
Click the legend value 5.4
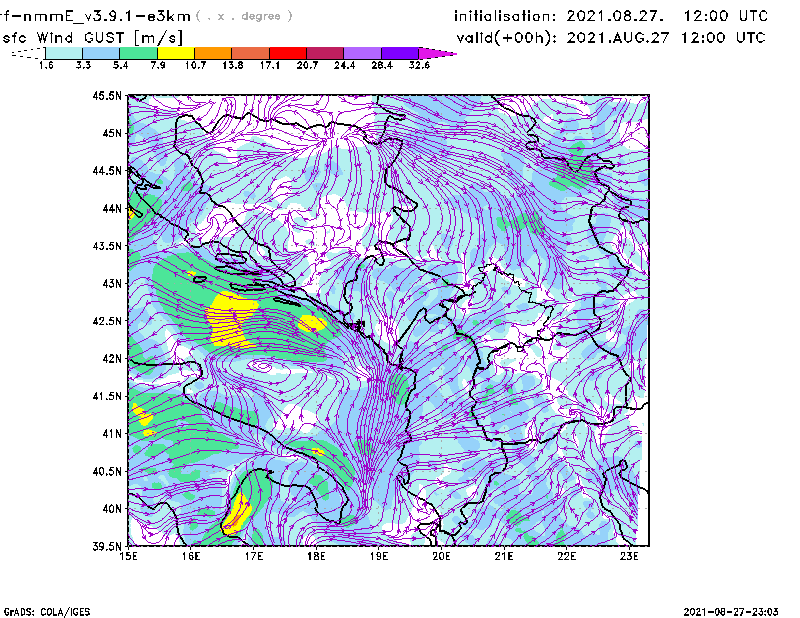120,65
